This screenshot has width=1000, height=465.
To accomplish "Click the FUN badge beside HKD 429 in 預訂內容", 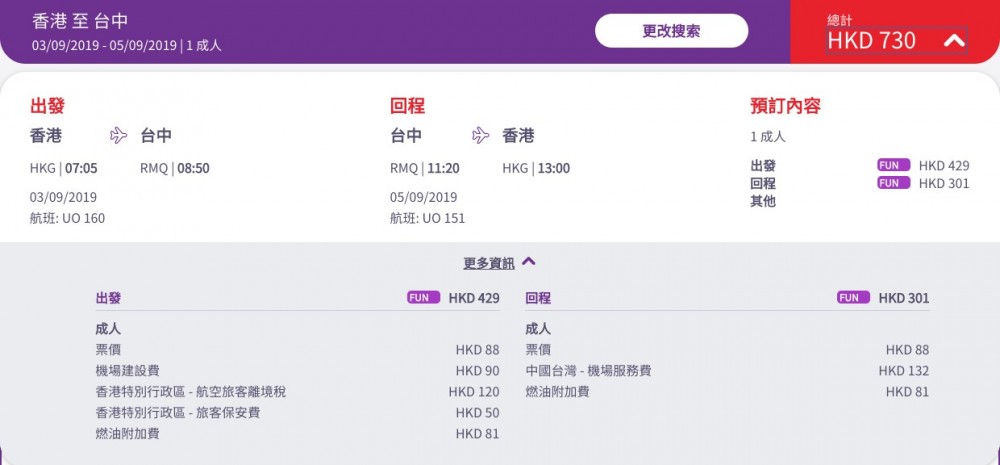I will [893, 165].
